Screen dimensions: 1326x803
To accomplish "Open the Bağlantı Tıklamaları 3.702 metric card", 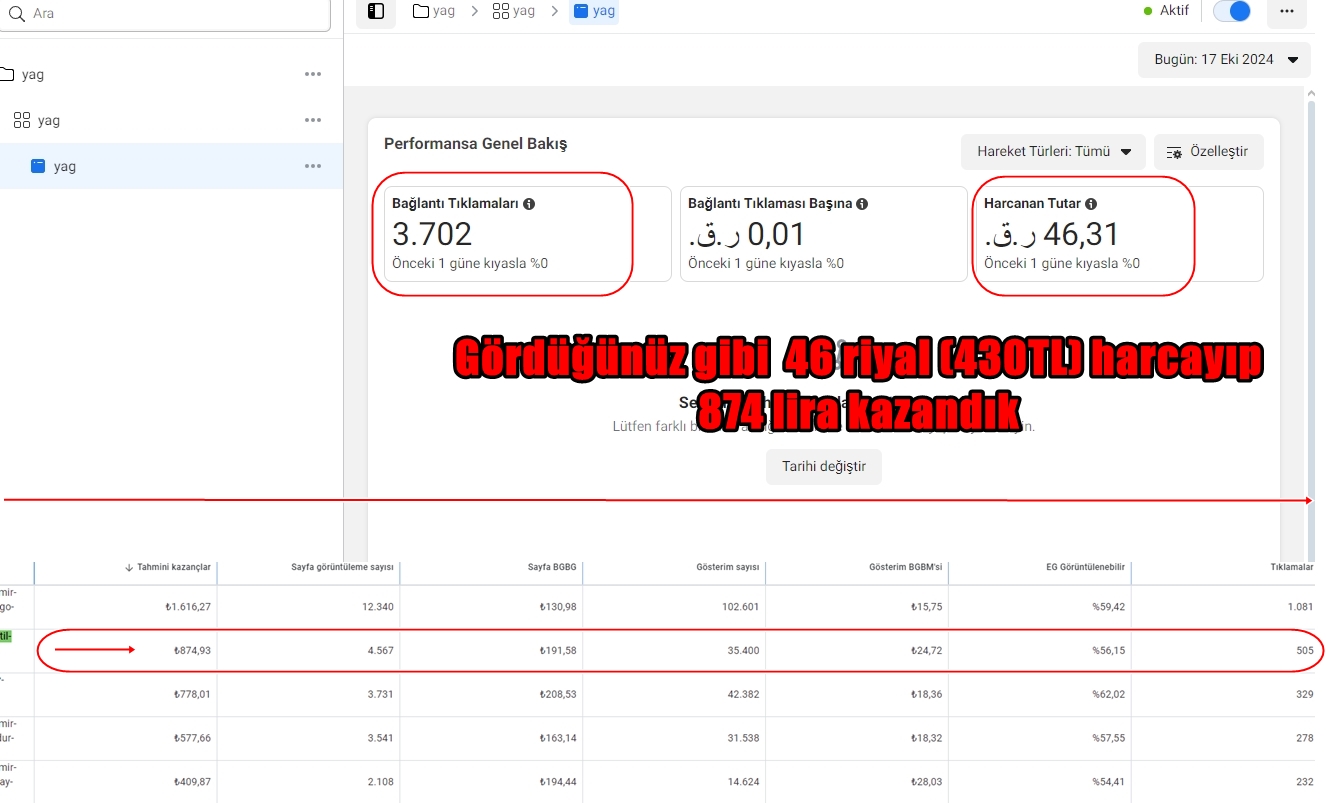I will coord(527,234).
